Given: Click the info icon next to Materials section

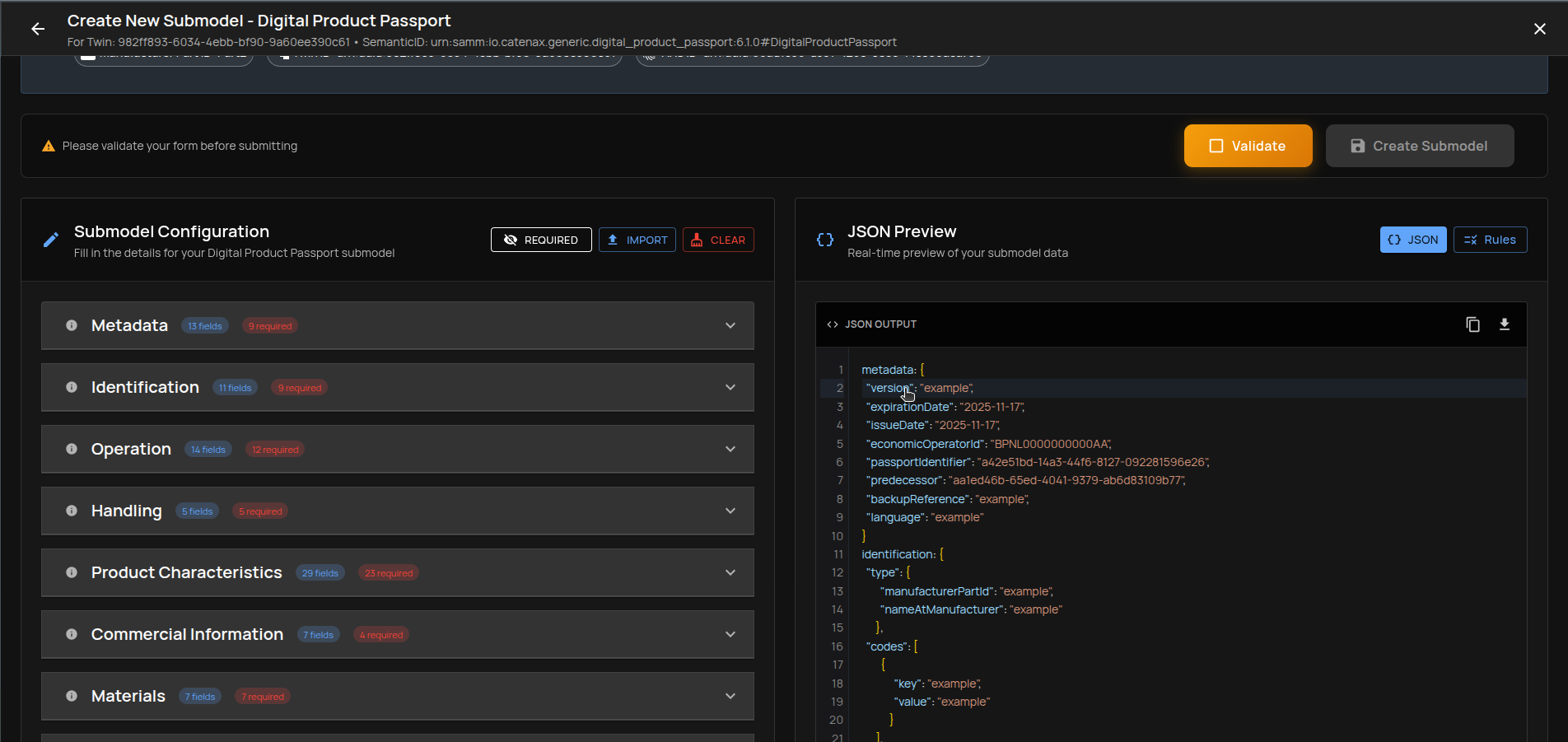Looking at the screenshot, I should [x=71, y=696].
